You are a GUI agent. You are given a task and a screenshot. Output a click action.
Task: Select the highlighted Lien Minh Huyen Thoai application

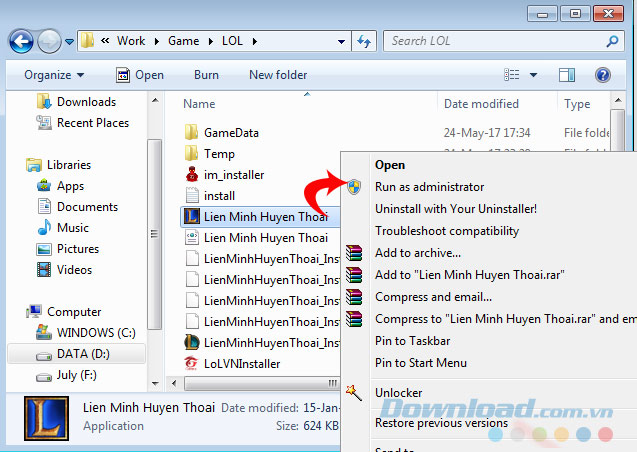[x=260, y=217]
